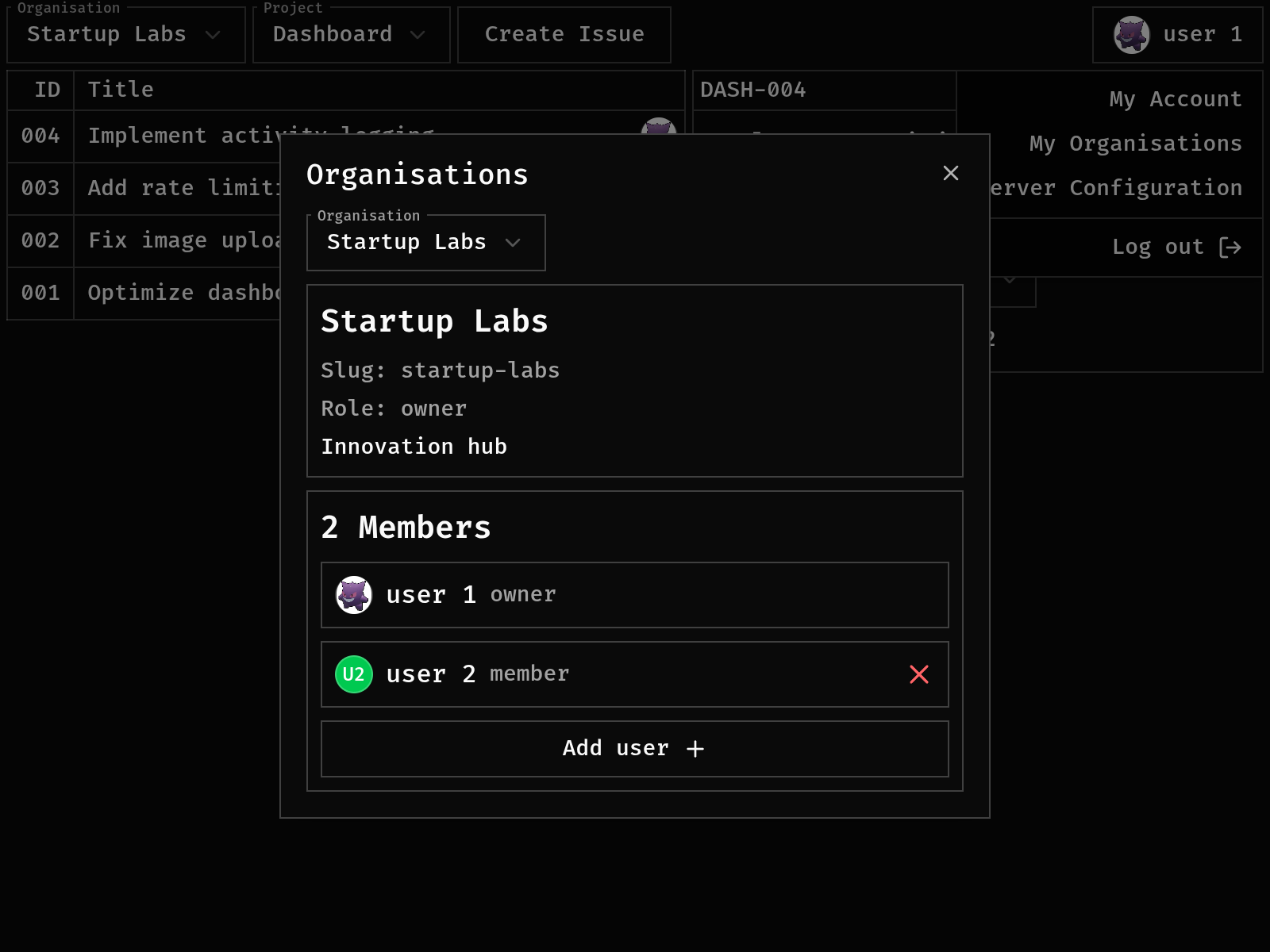
Task: Click the plus icon on Add user
Action: 695,749
